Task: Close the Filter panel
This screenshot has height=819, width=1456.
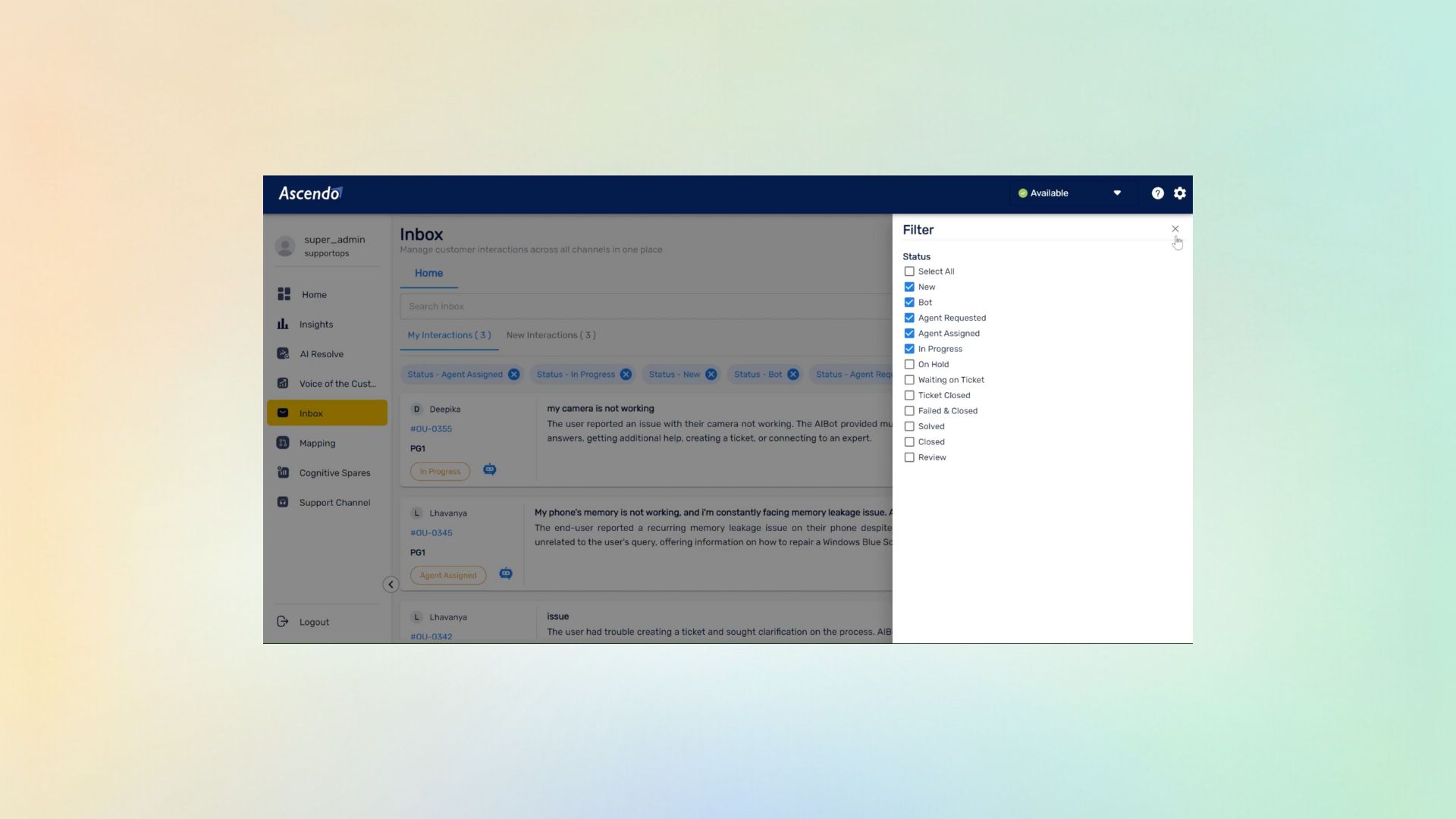Action: click(1175, 229)
